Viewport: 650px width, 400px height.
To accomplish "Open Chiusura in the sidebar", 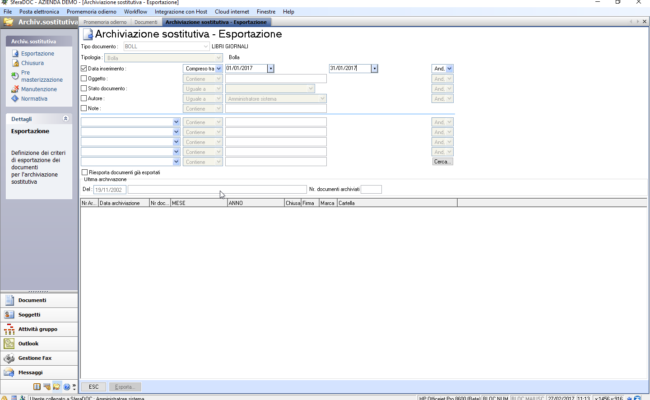I will (x=32, y=63).
